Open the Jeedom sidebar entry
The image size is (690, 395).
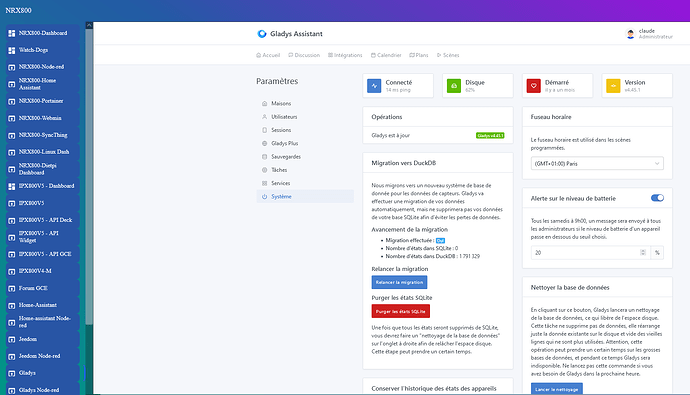click(x=43, y=339)
